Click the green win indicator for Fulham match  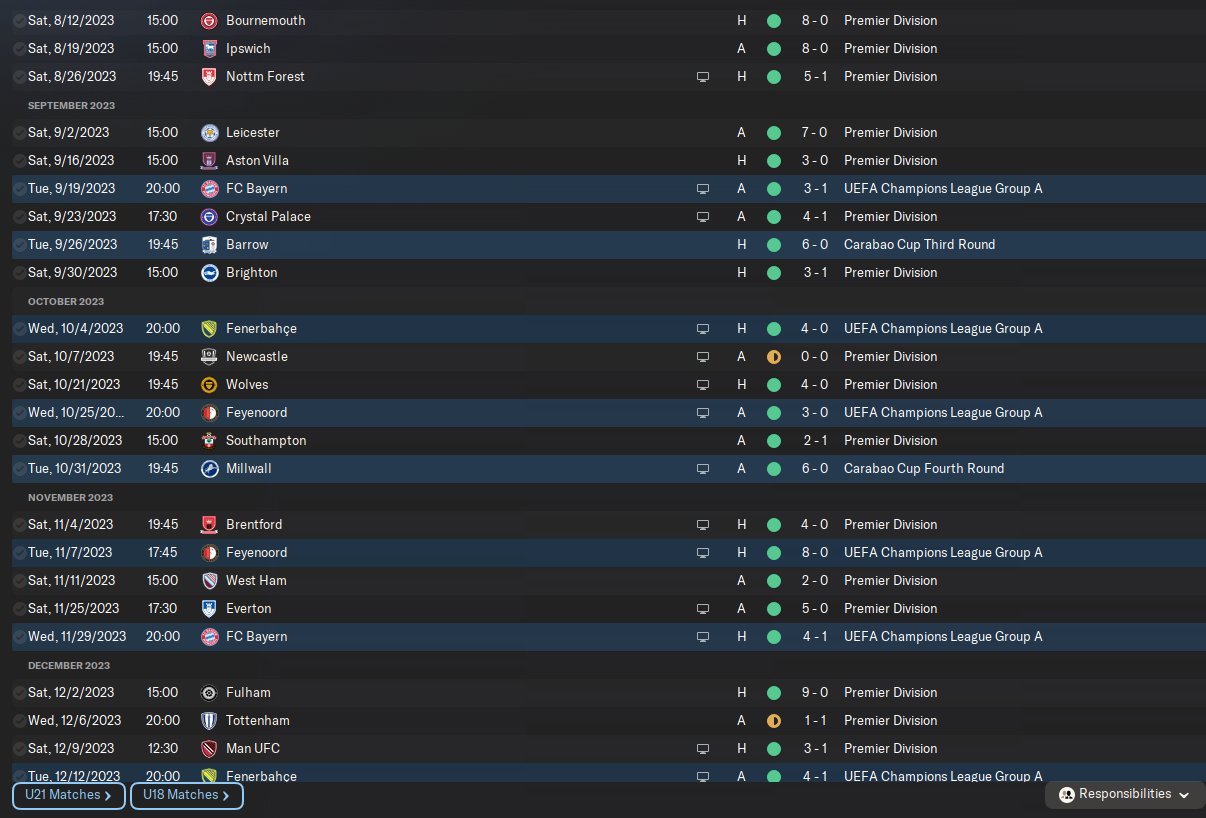coord(773,692)
